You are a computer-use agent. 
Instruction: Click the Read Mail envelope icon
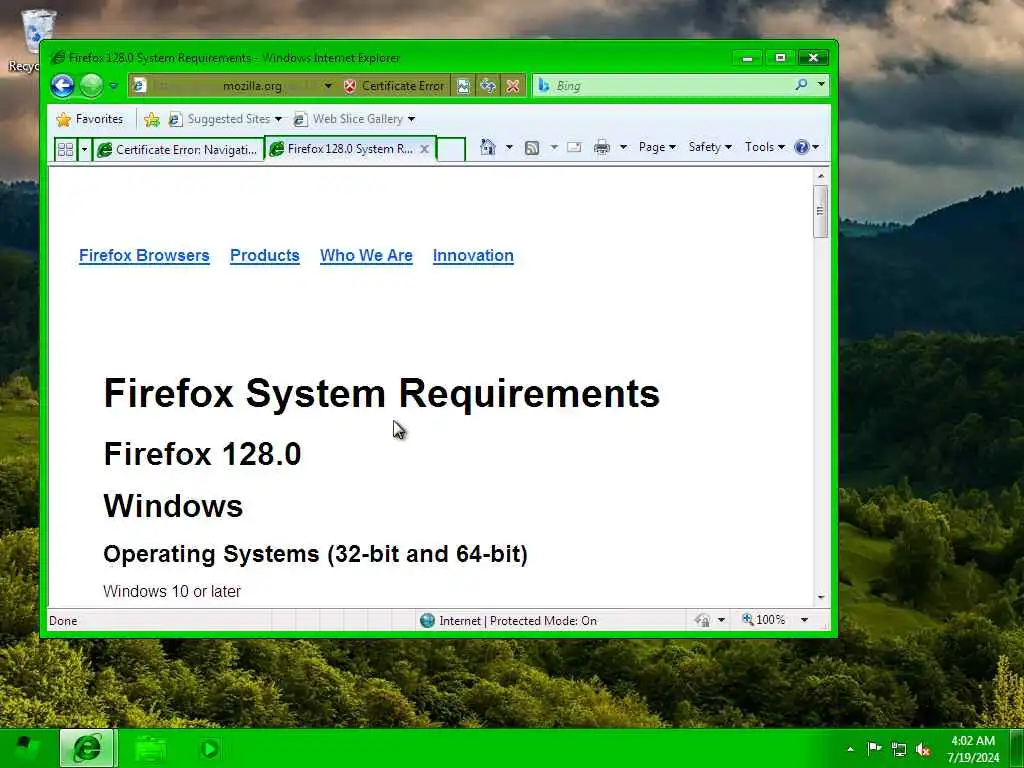coord(574,147)
